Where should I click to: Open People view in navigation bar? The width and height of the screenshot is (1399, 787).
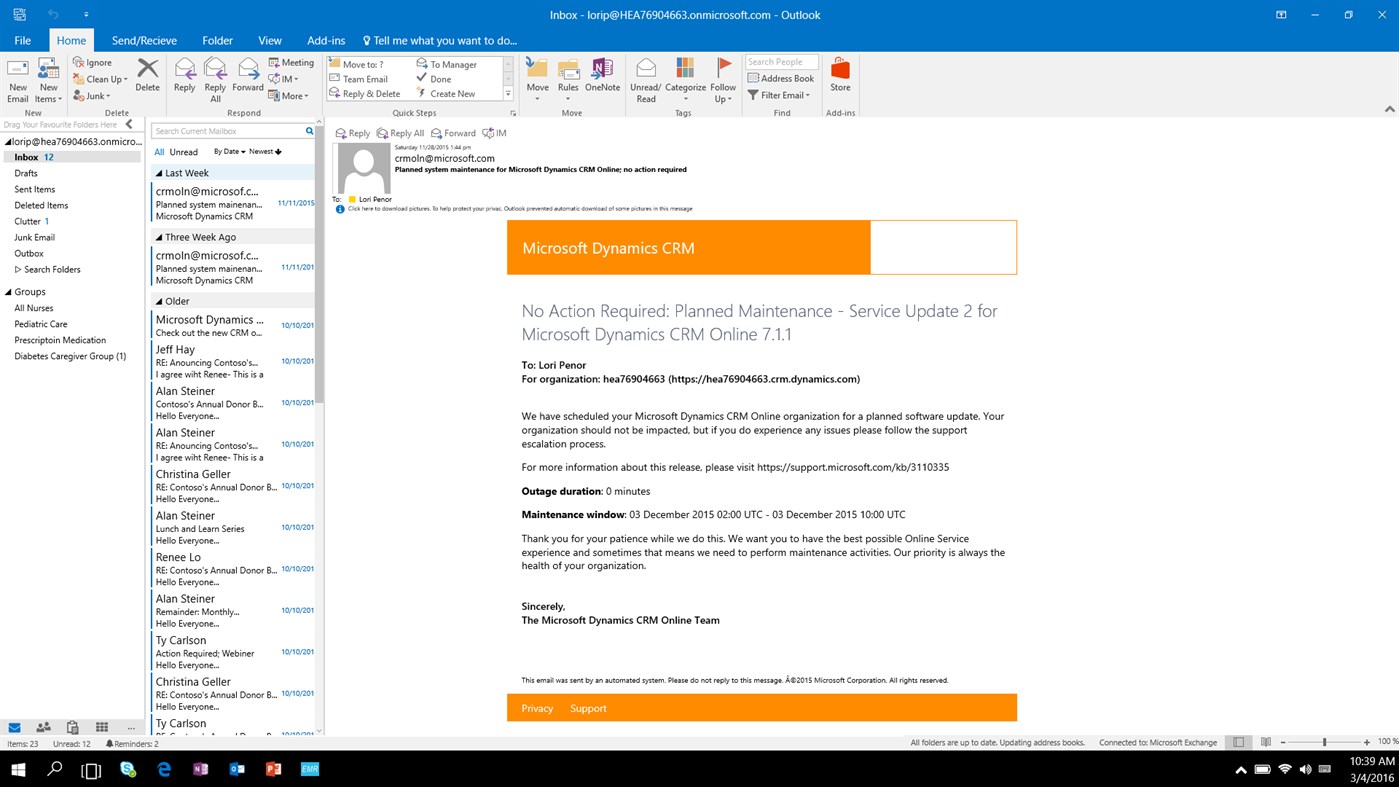tap(43, 727)
